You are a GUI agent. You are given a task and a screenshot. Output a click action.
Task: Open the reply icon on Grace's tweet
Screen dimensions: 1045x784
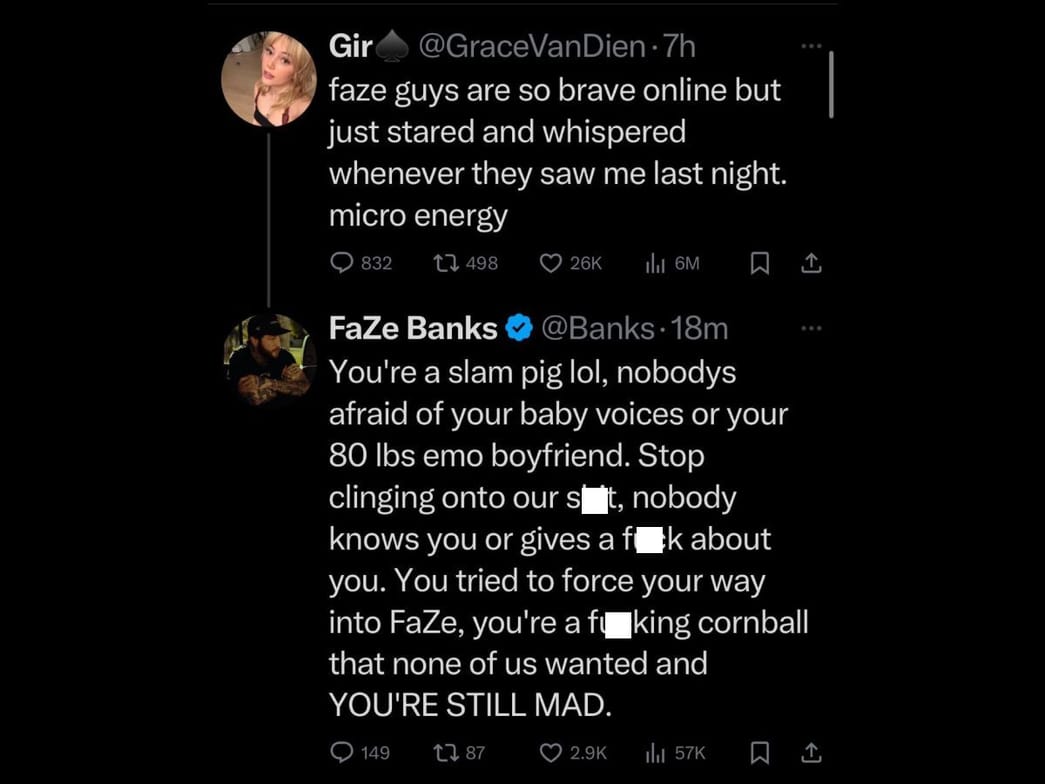click(x=341, y=262)
